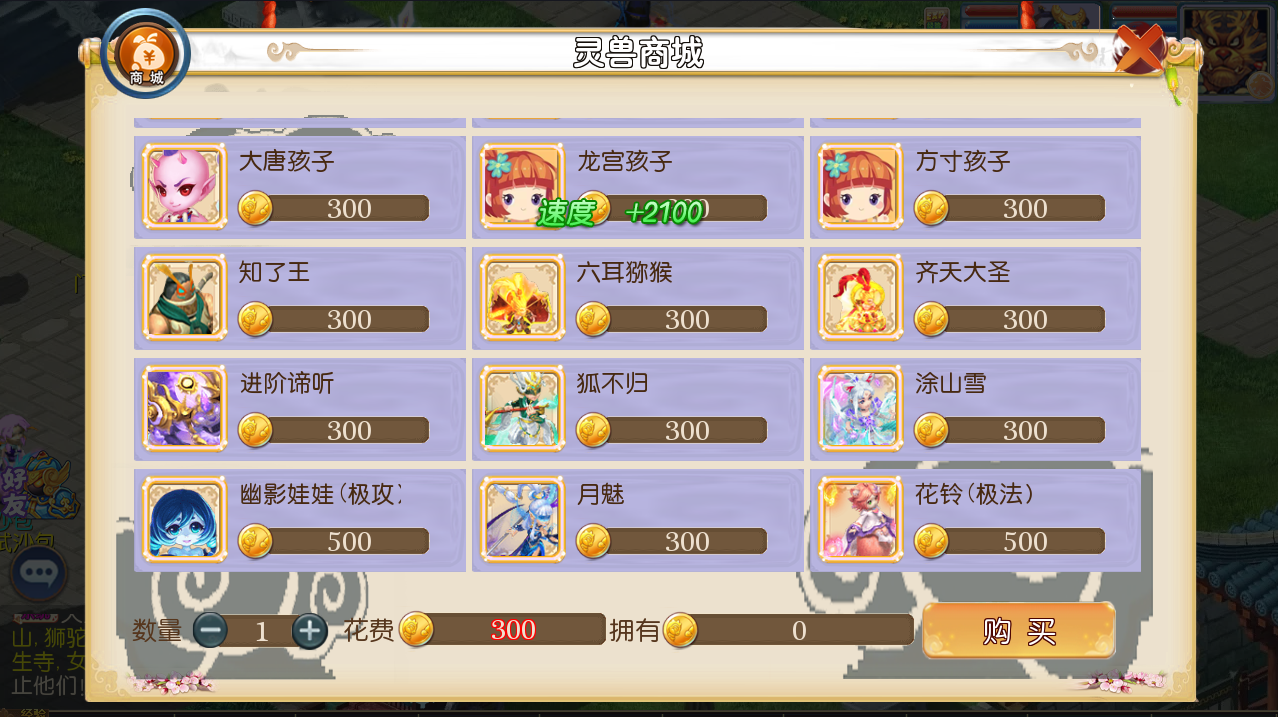Viewport: 1278px width, 717px height.
Task: Open the 商城 shop badge icon
Action: pyautogui.click(x=146, y=54)
